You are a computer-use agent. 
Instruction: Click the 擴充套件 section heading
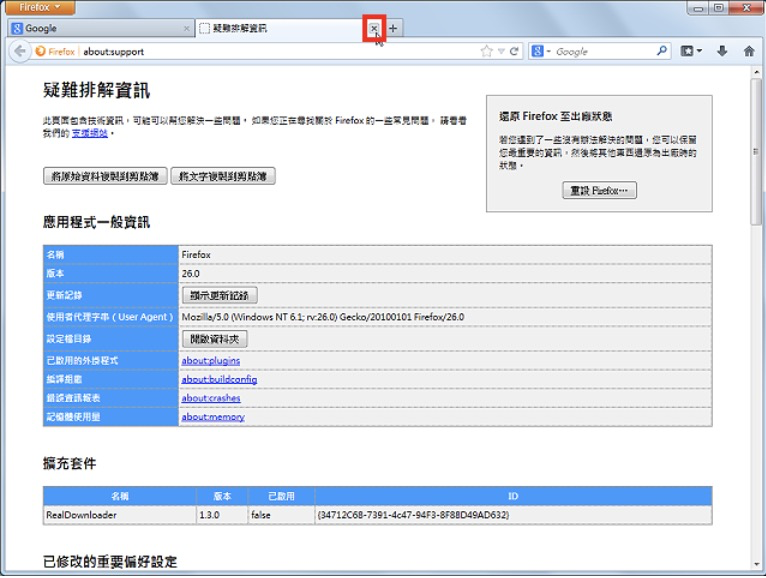click(x=69, y=463)
